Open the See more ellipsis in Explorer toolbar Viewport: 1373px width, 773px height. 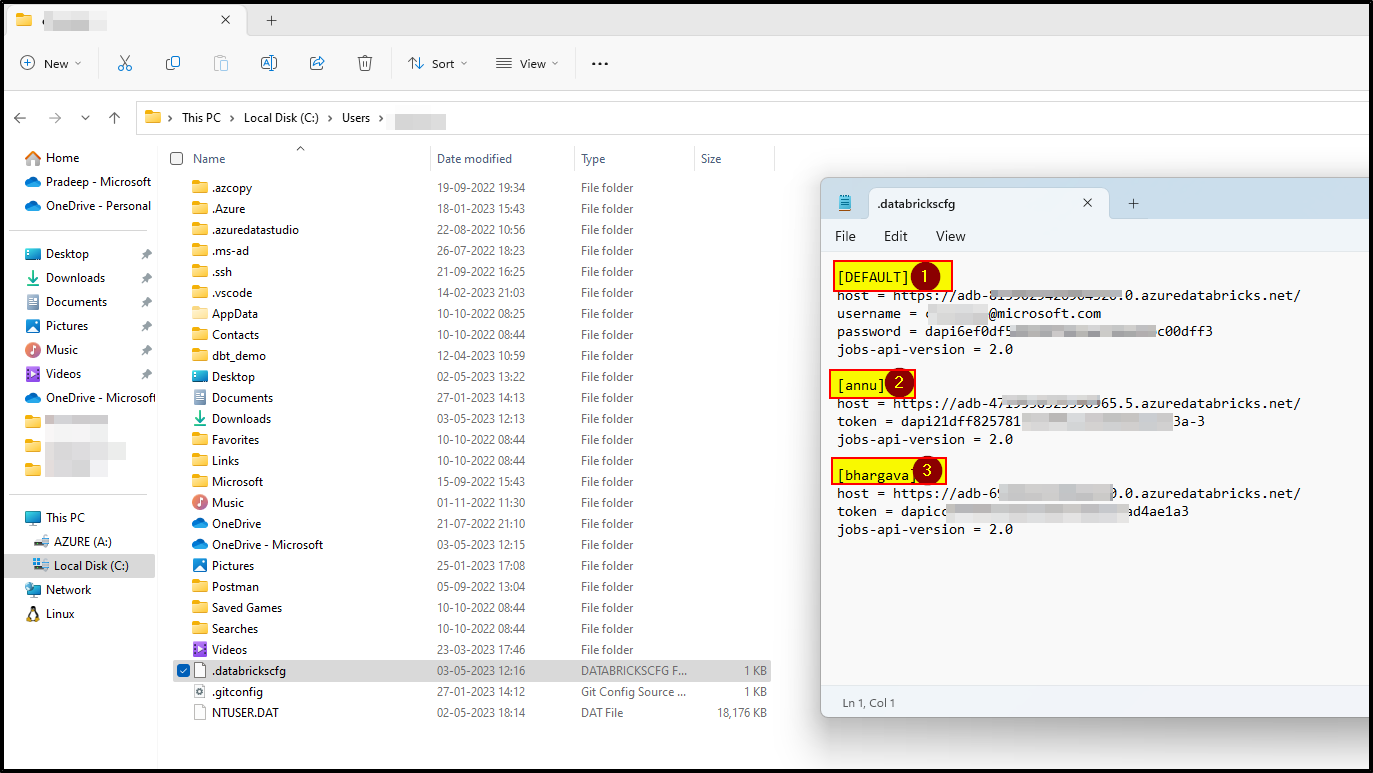point(599,63)
